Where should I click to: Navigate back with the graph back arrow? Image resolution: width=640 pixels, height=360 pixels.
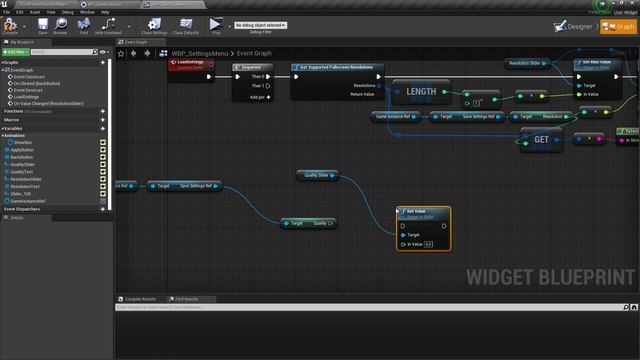(133, 53)
